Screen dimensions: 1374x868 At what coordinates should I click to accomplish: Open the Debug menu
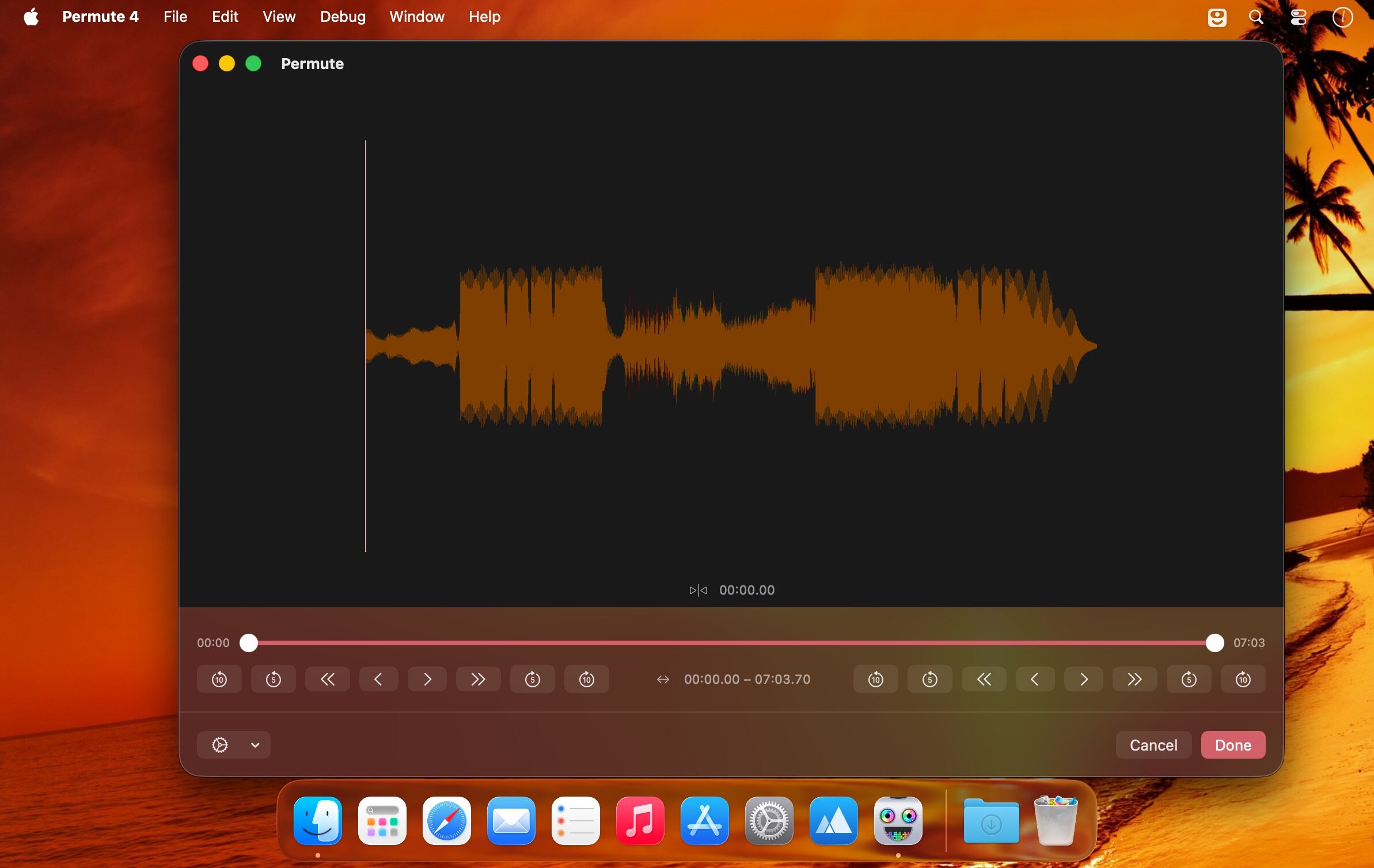(343, 17)
